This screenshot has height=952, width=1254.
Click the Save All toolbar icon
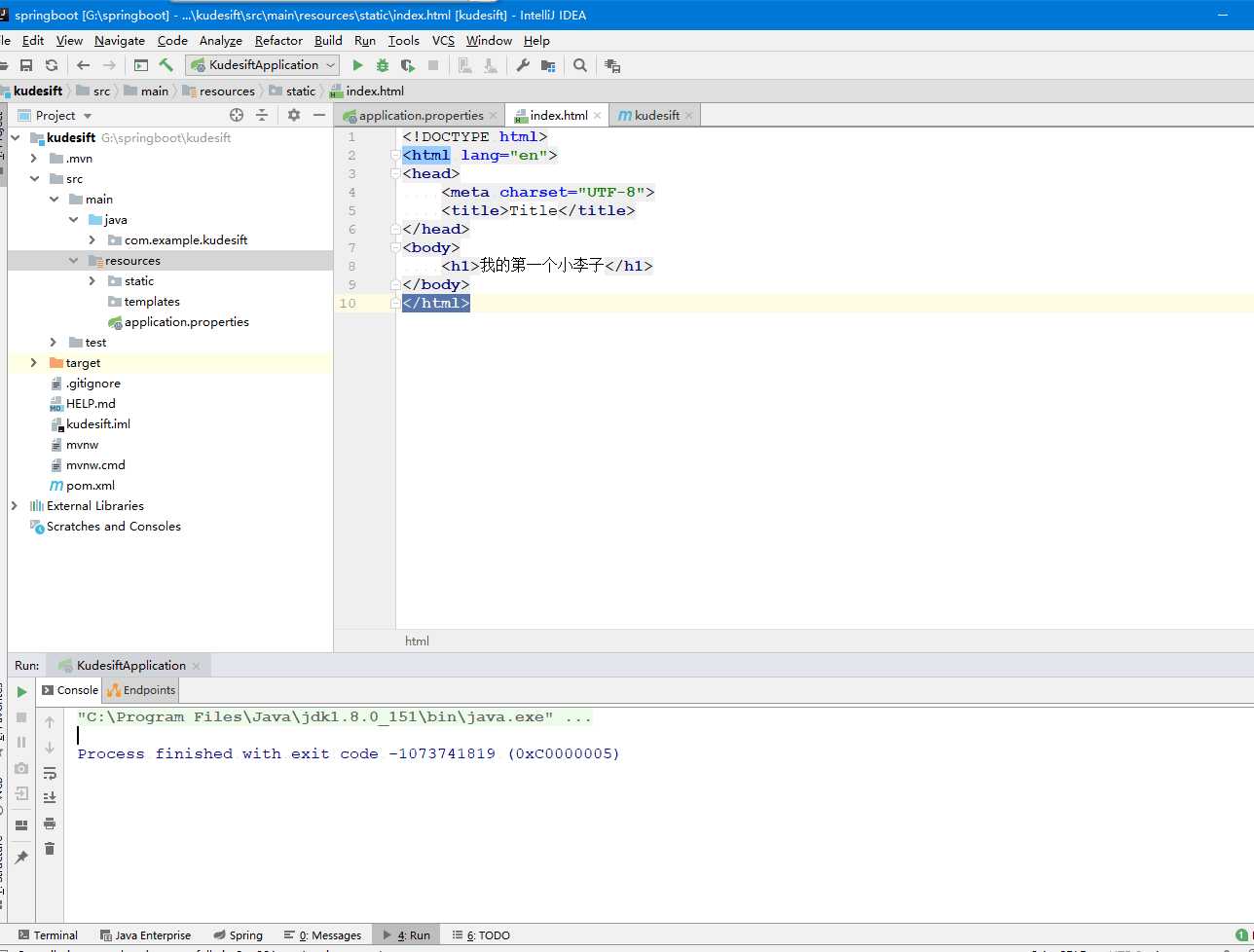point(26,65)
